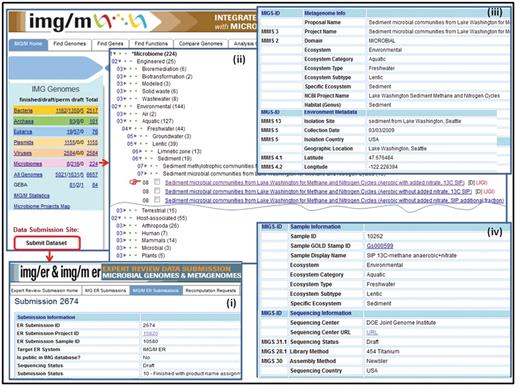Screen dimensions: 520x390
Task: Open the Find Genomes tab
Action: [69, 44]
